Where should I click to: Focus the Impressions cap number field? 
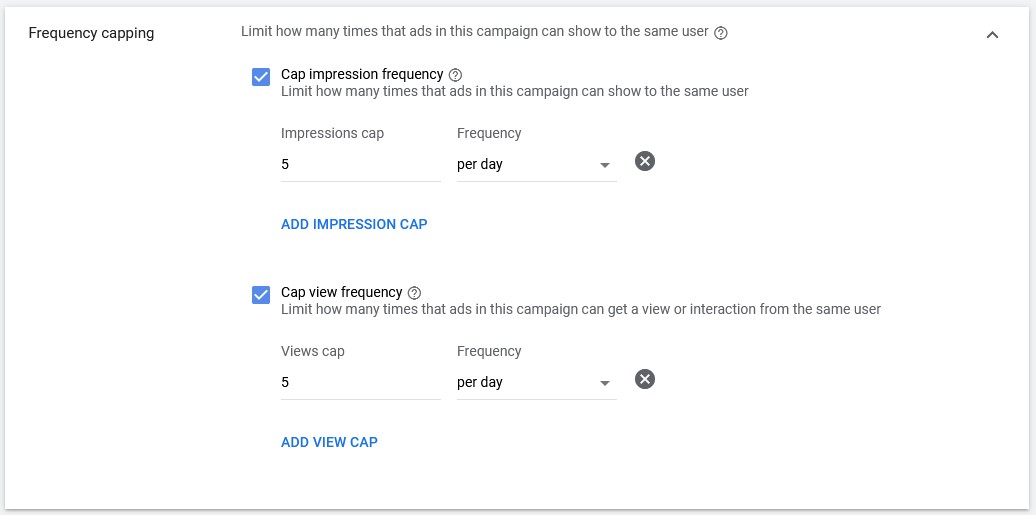point(360,164)
